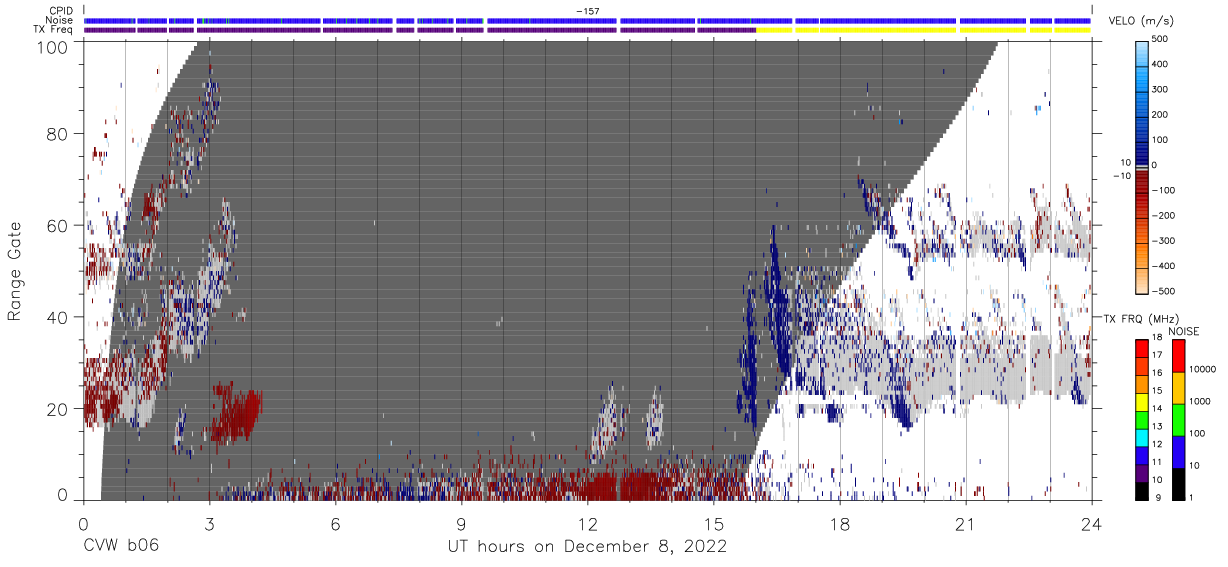The height and width of the screenshot is (567, 1228).
Task: Click the yellow 14 MHz frequency swatch
Action: coord(1142,402)
